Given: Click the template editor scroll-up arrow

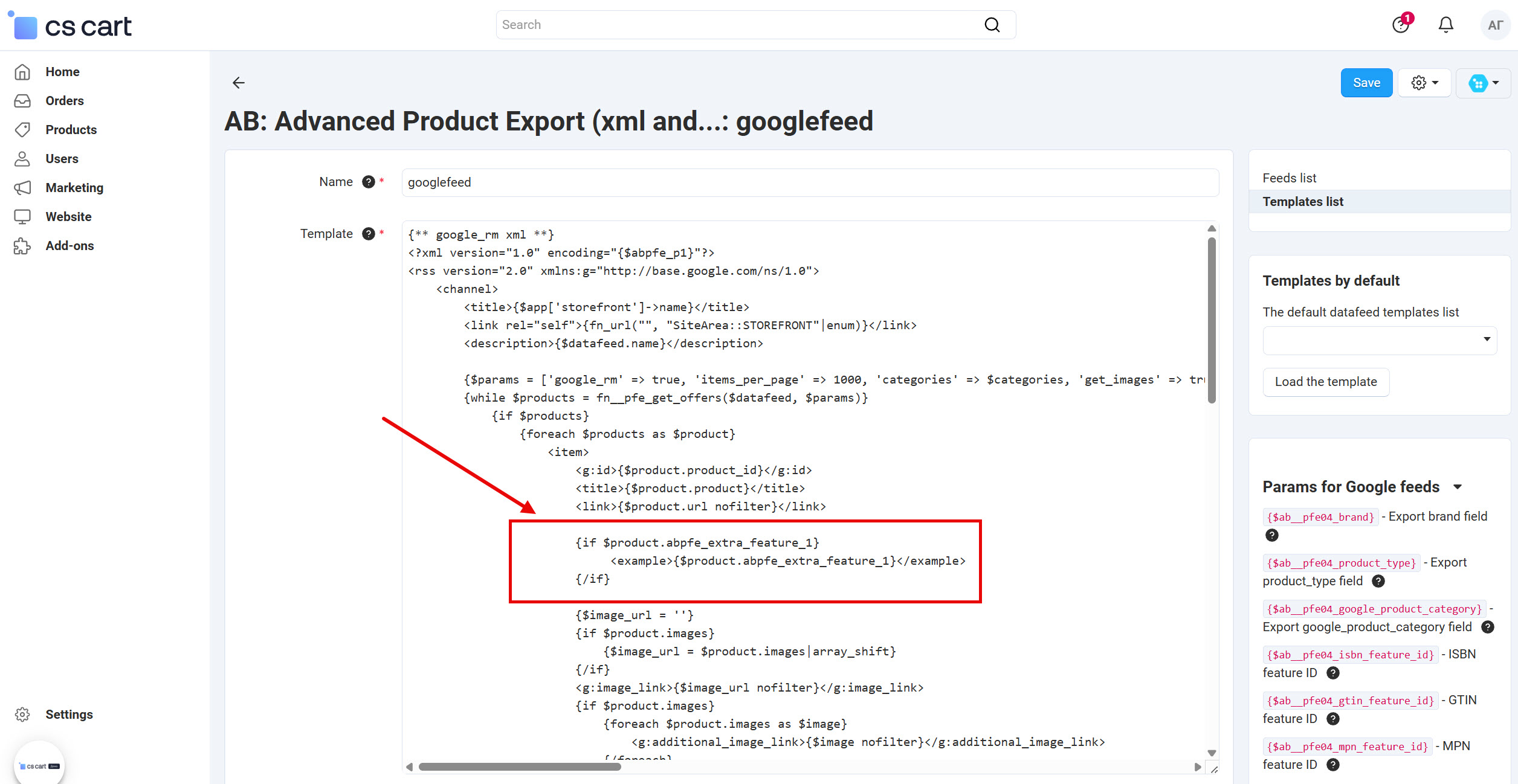Looking at the screenshot, I should 1211,228.
